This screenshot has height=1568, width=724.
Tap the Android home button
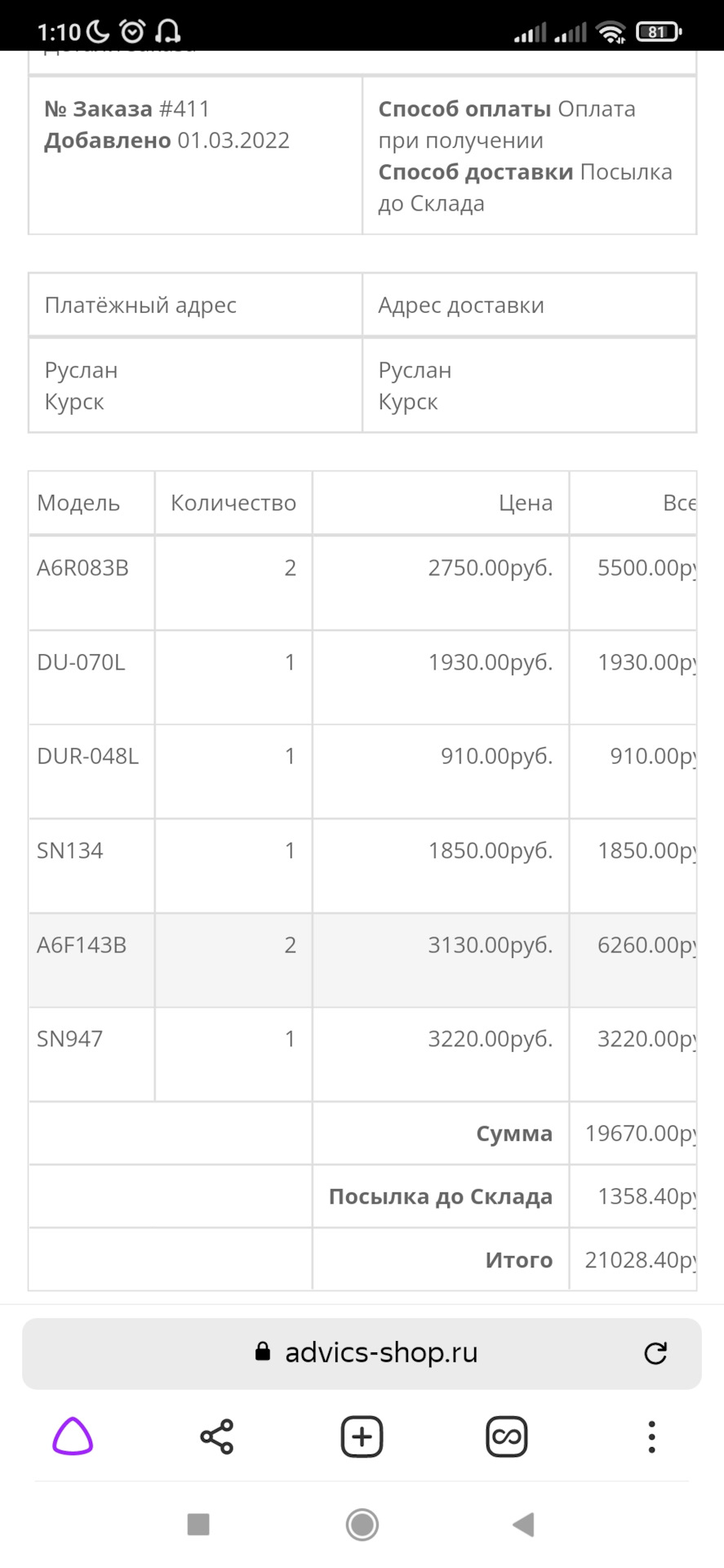click(362, 1524)
